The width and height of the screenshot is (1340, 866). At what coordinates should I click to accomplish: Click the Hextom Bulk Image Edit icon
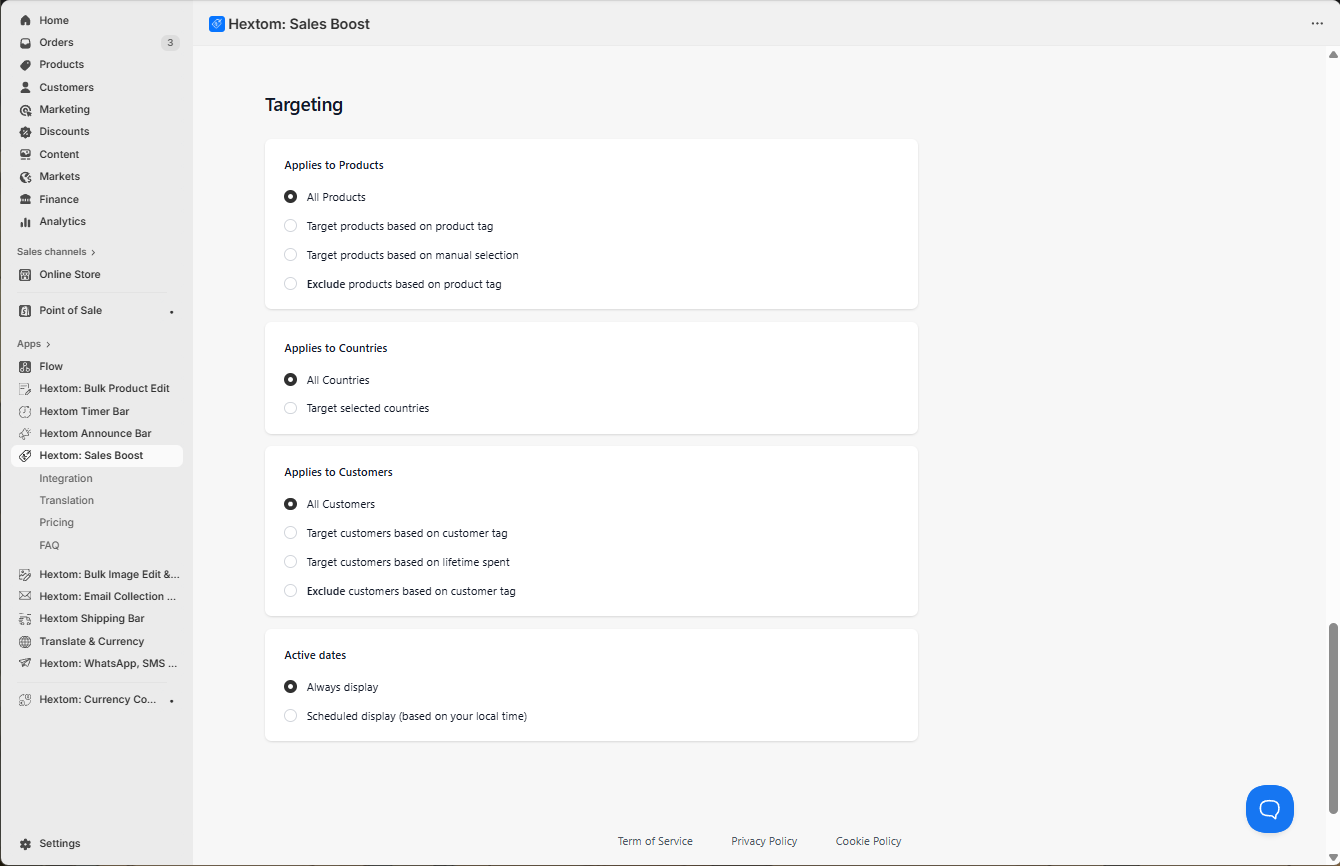tap(26, 575)
